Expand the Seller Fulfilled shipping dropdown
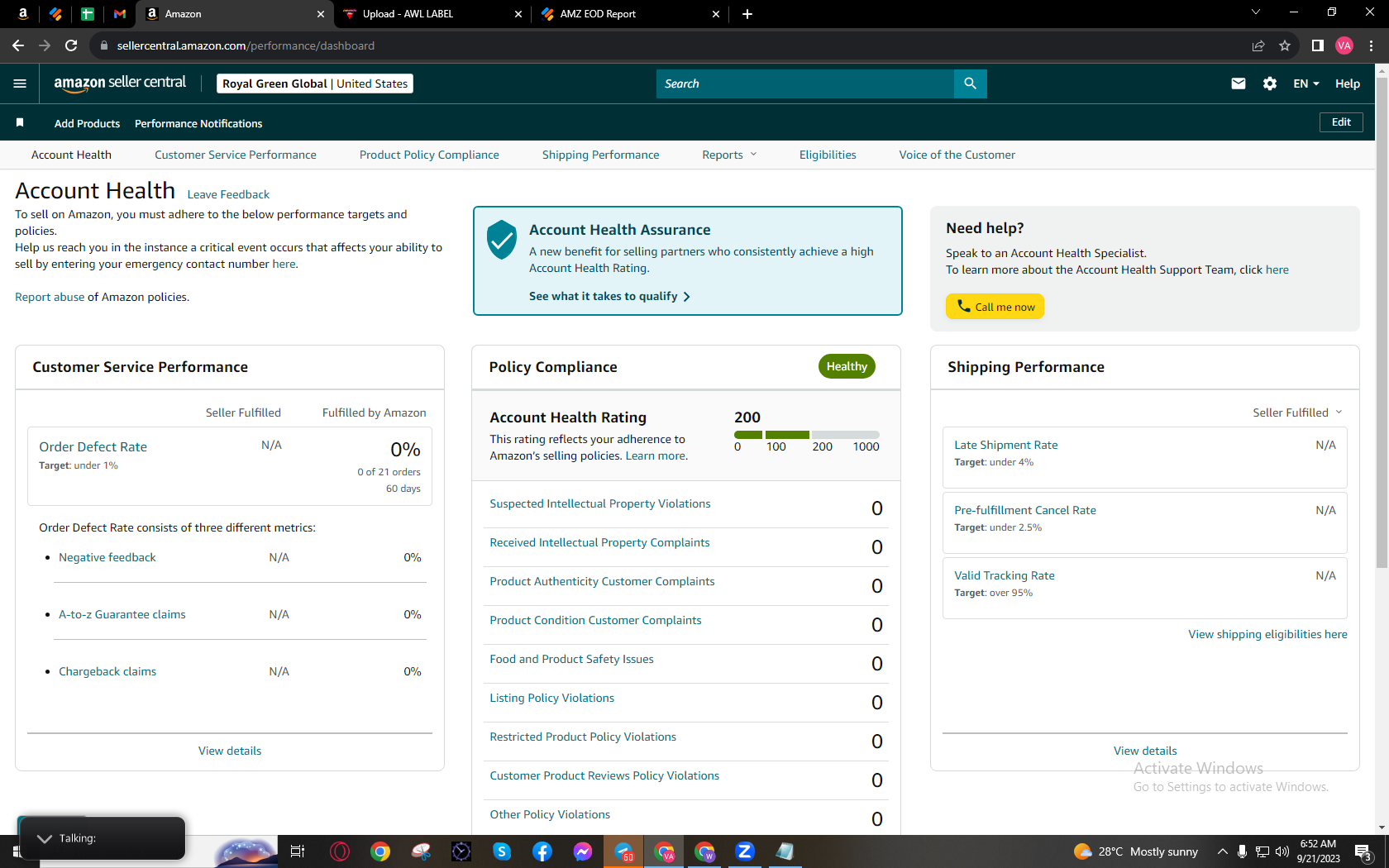Image resolution: width=1389 pixels, height=868 pixels. click(x=1297, y=413)
